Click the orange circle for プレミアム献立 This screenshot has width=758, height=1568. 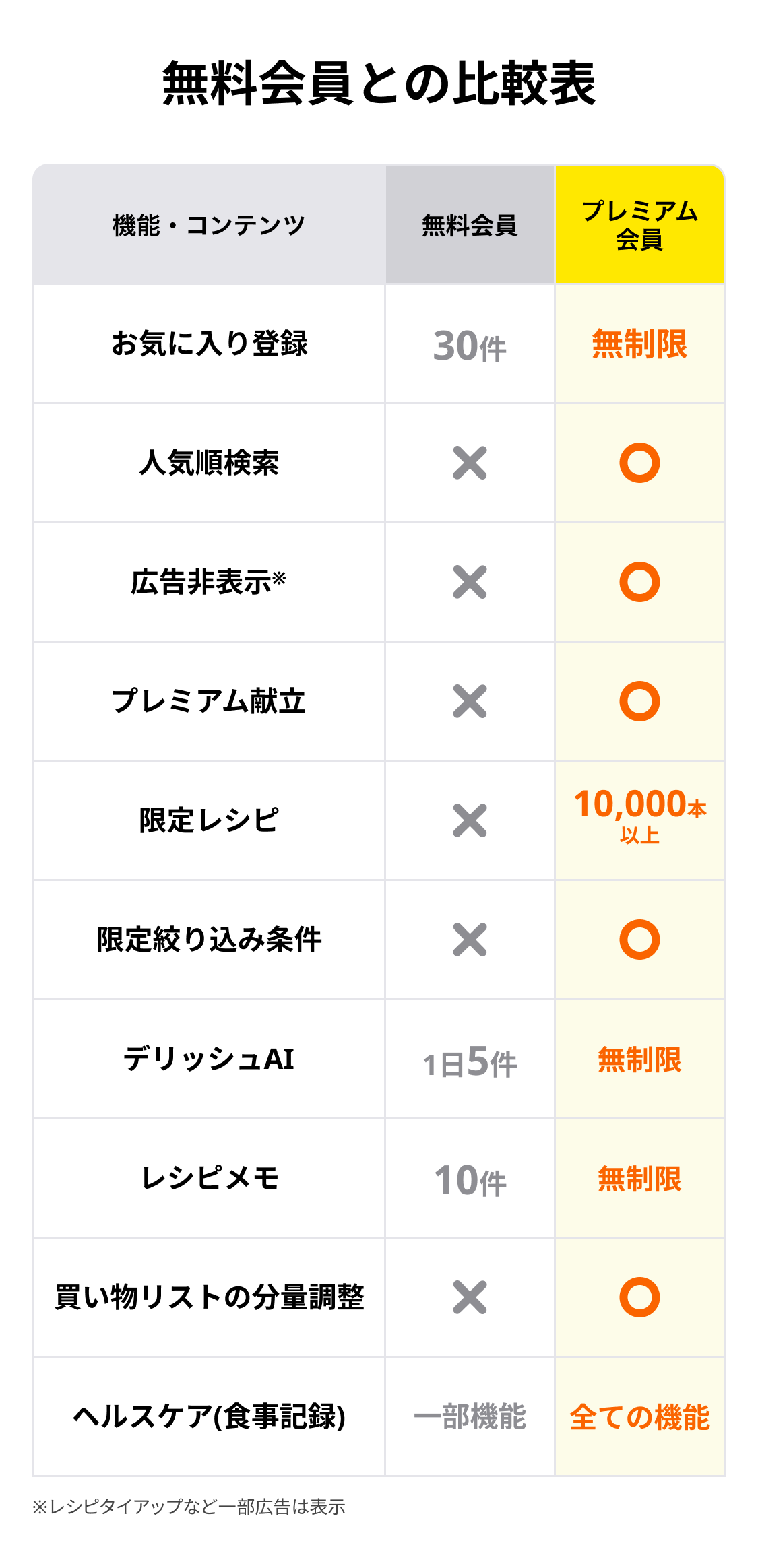pos(639,701)
